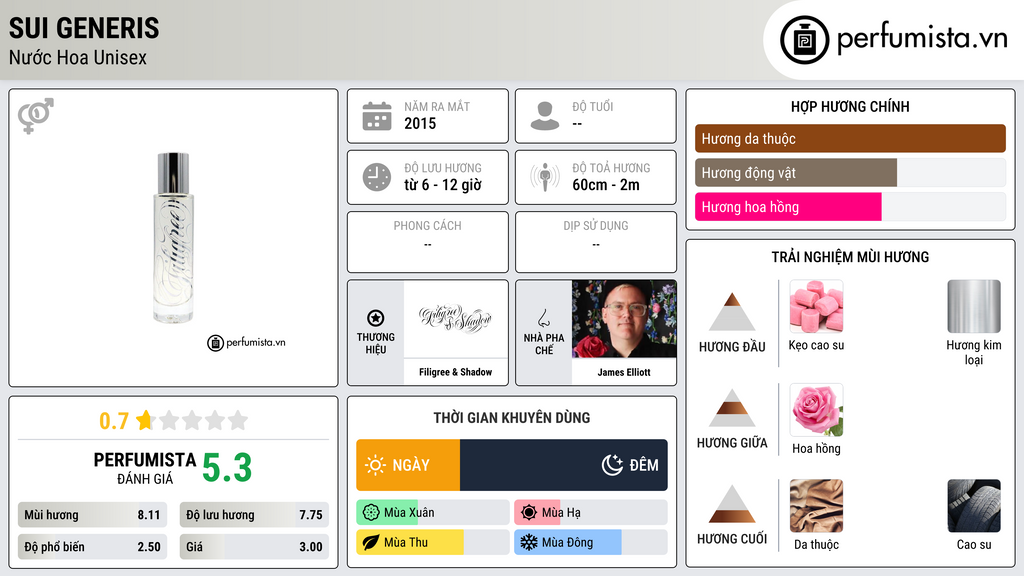
Task: Click the Độ lưu hương 7.75 score bar
Action: click(x=254, y=515)
